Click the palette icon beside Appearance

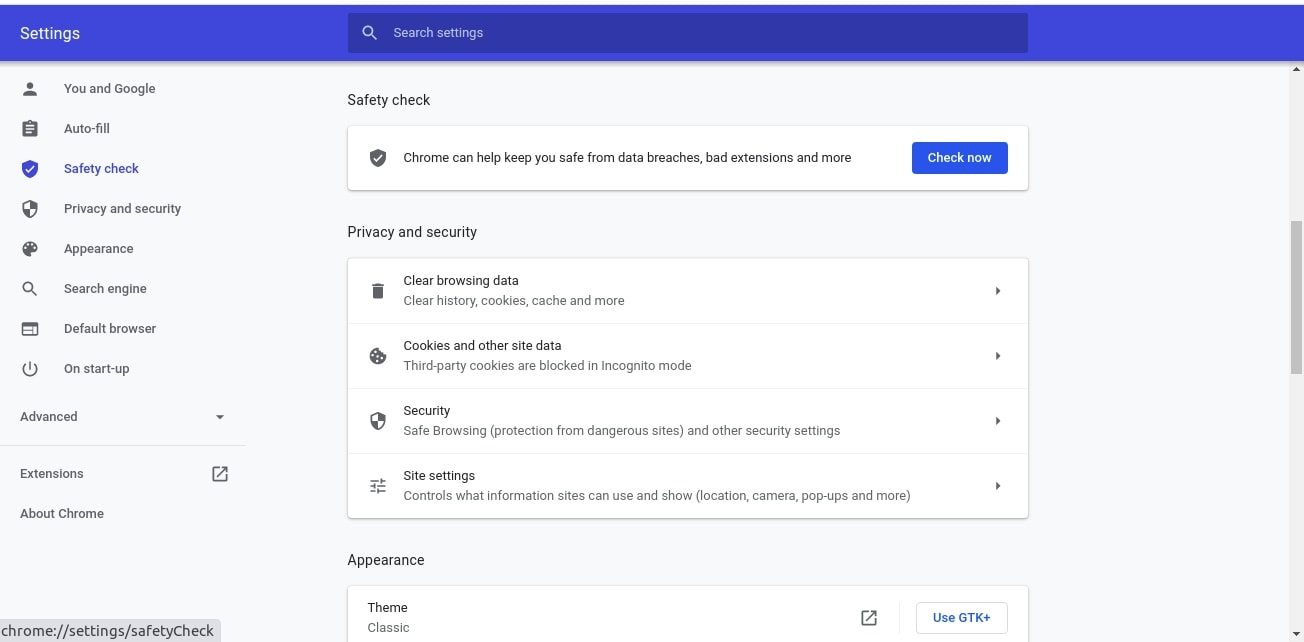[x=30, y=249]
